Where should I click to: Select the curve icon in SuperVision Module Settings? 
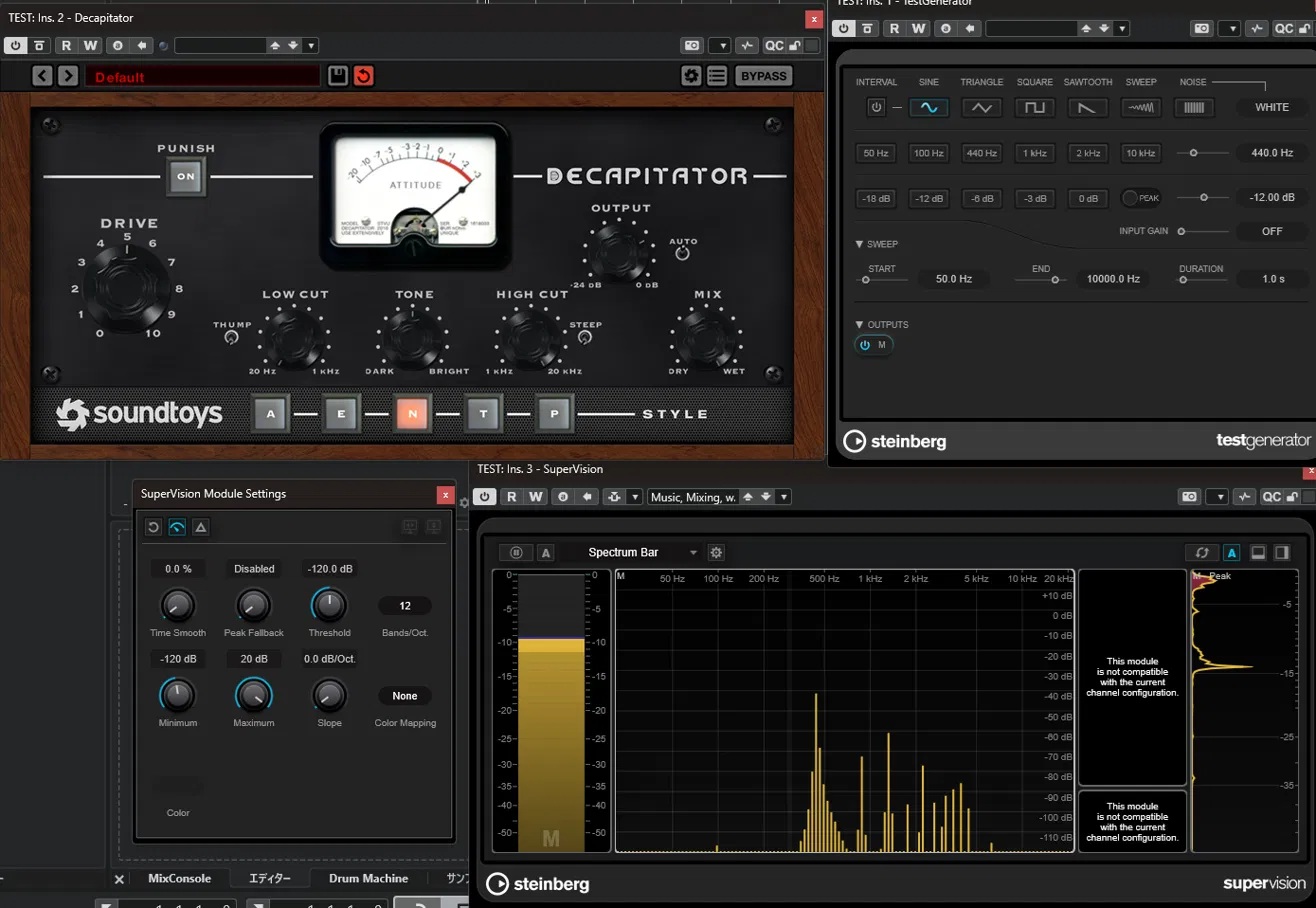177,527
